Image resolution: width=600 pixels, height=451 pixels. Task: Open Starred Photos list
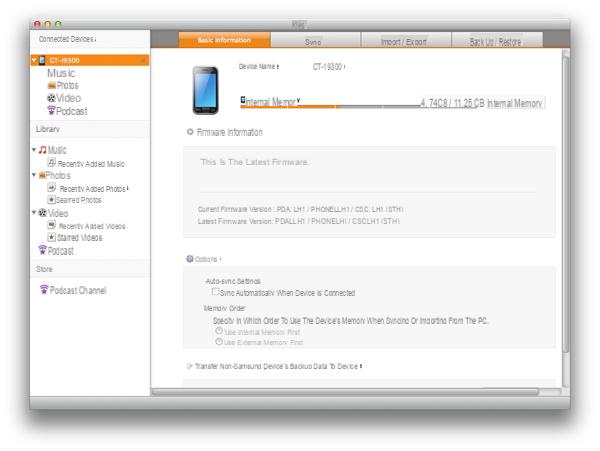pos(78,200)
